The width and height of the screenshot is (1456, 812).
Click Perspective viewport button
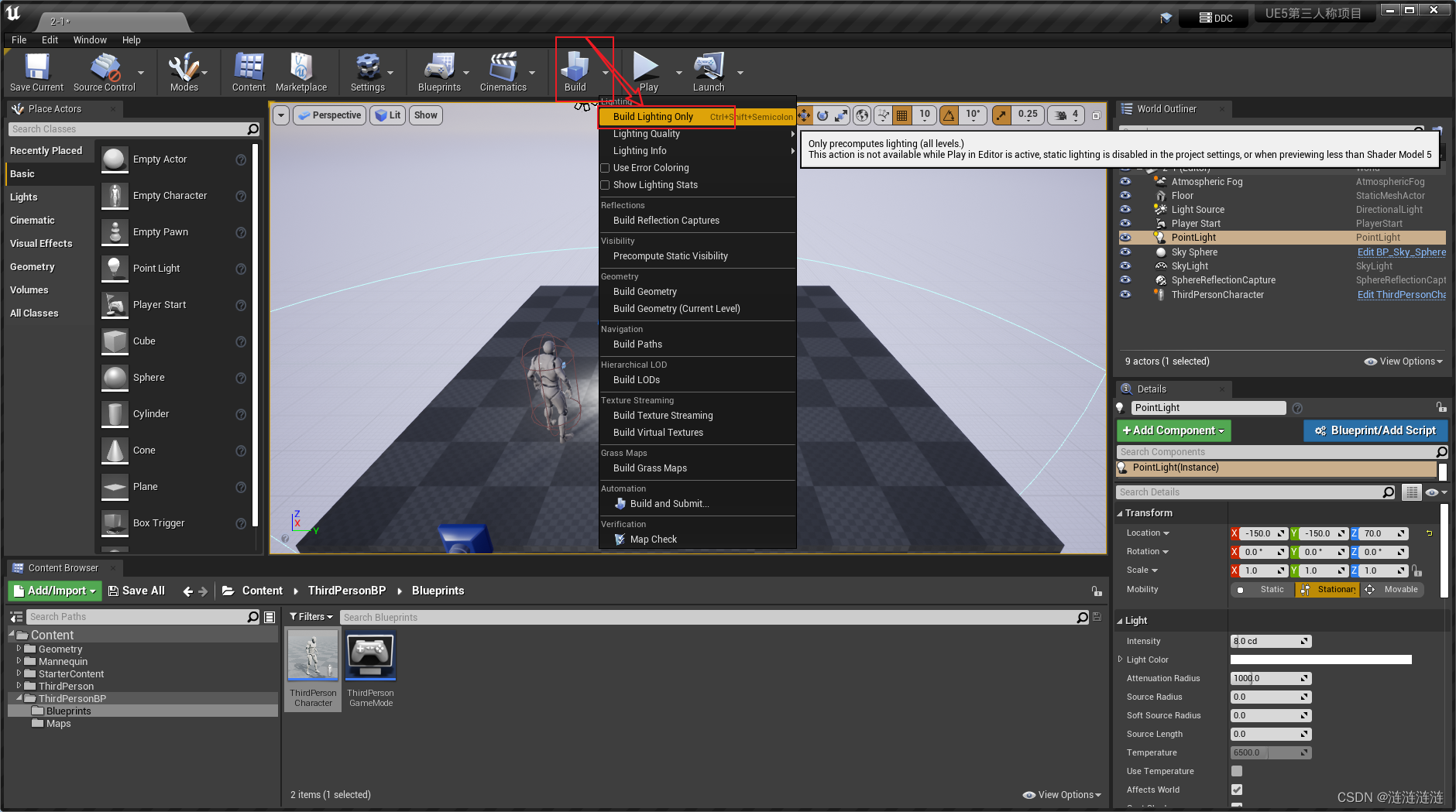coord(330,115)
